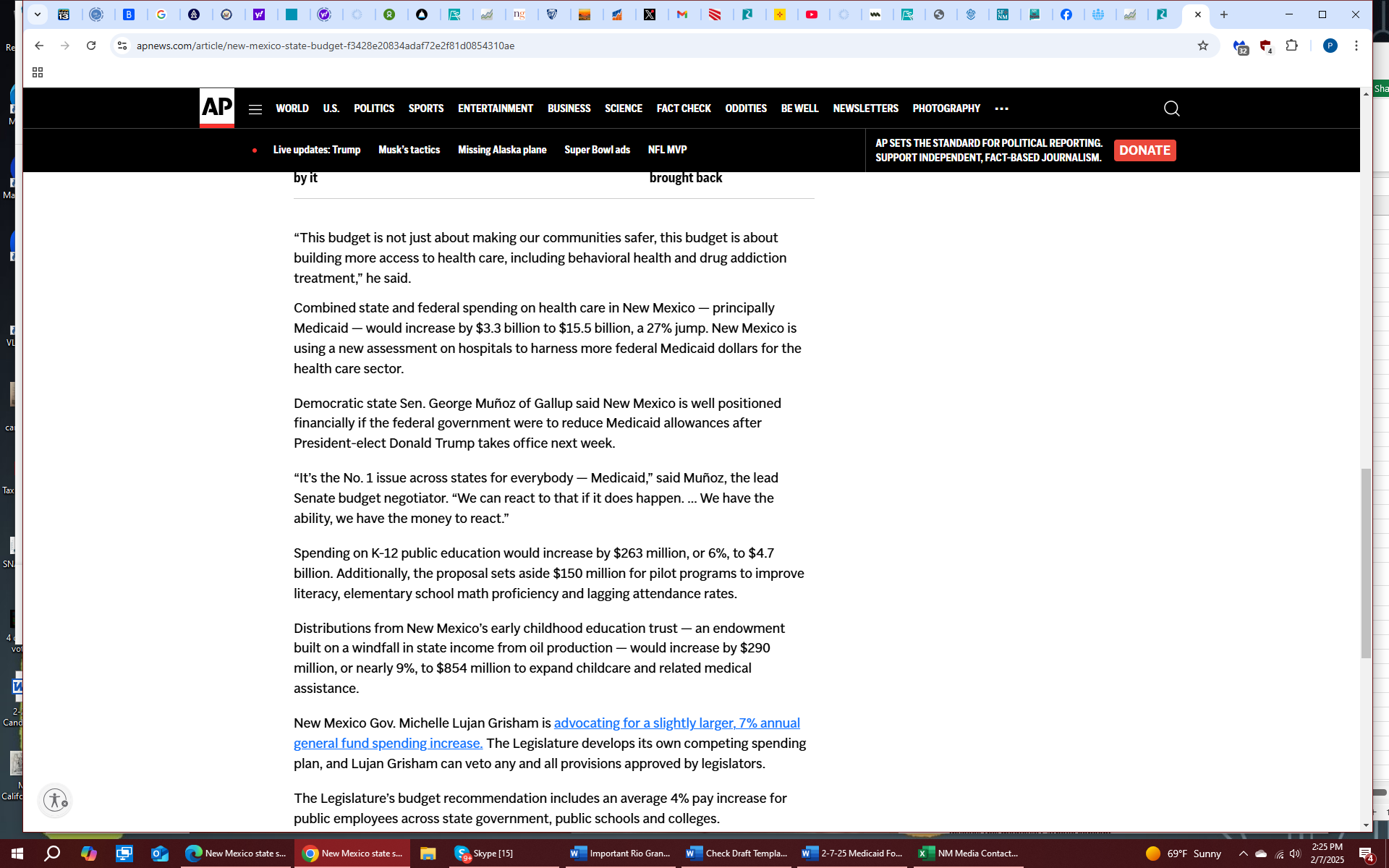Open link about 7% annual spending increase
This screenshot has height=868, width=1389.
tap(676, 723)
